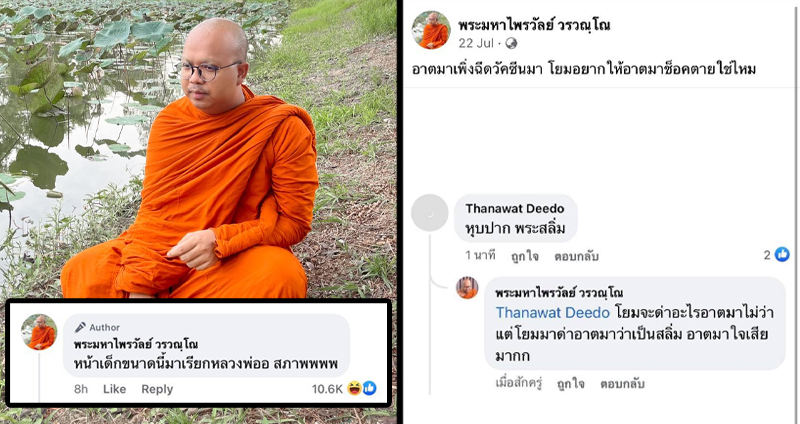
Task: Click ถูกใจ under the monk's reply
Action: (570, 383)
